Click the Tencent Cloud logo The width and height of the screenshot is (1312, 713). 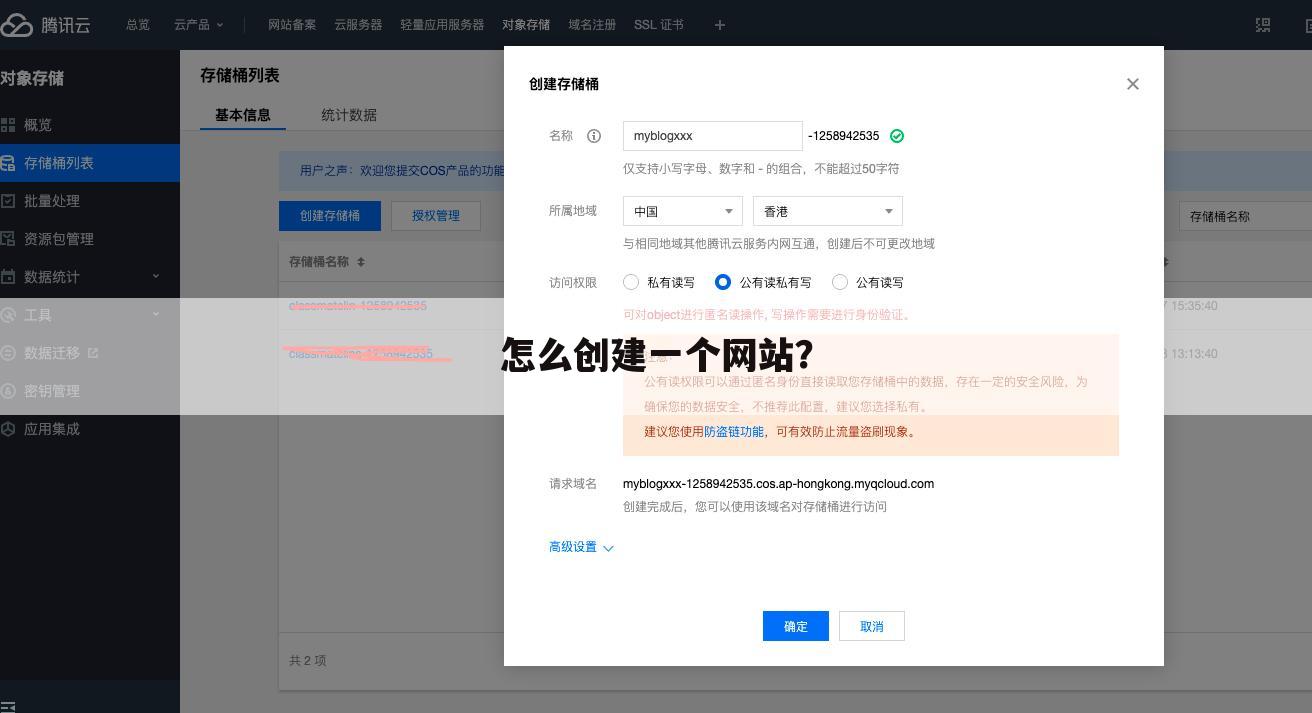pyautogui.click(x=46, y=25)
